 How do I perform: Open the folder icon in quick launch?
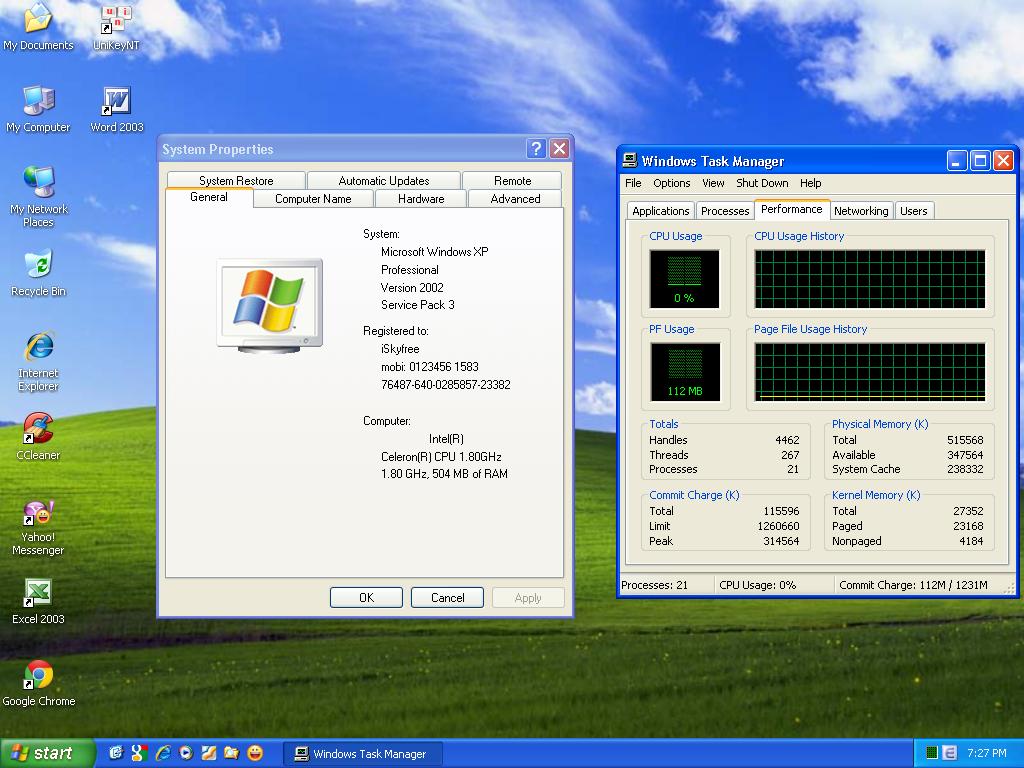232,753
